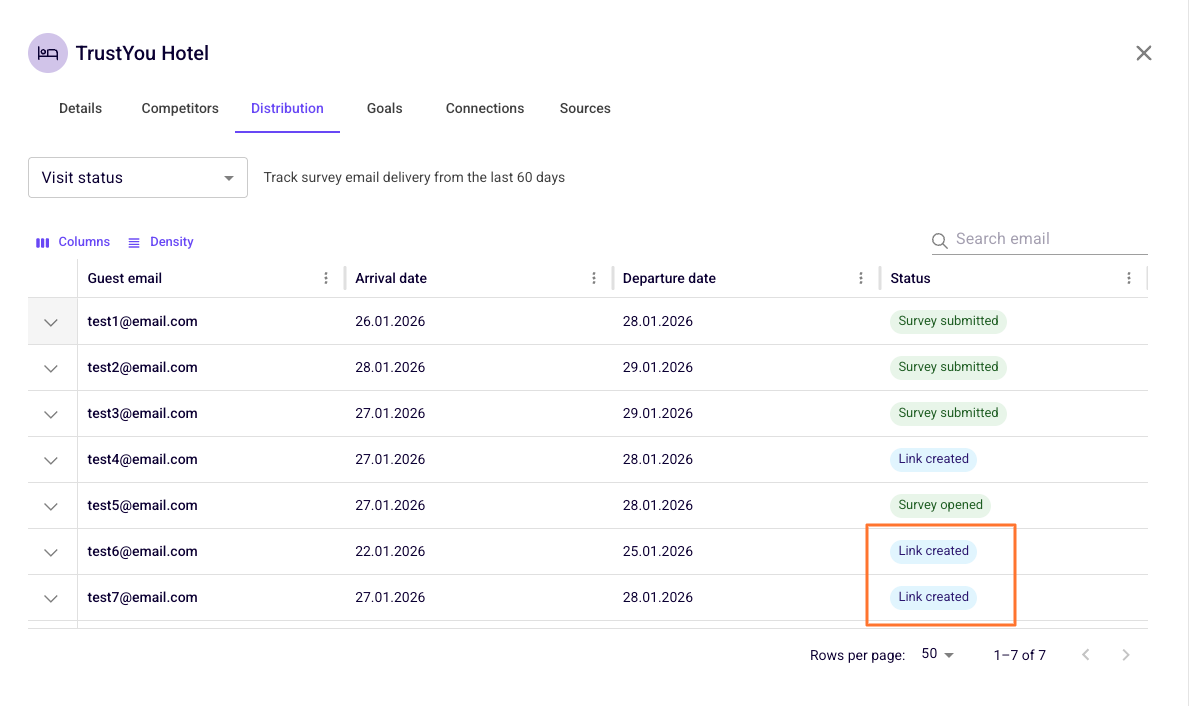Screen dimensions: 1189x706
Task: Open Status column options menu
Action: coord(1128,278)
